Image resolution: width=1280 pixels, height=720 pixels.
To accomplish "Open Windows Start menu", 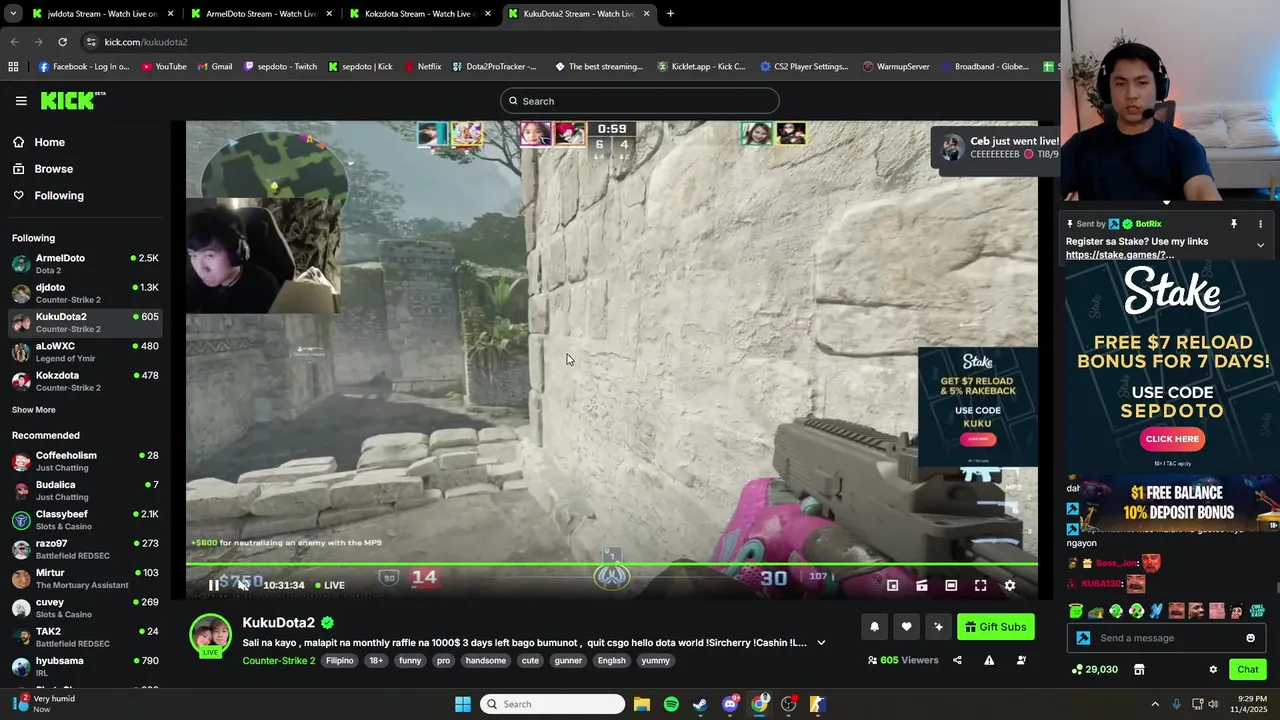I will [x=463, y=704].
